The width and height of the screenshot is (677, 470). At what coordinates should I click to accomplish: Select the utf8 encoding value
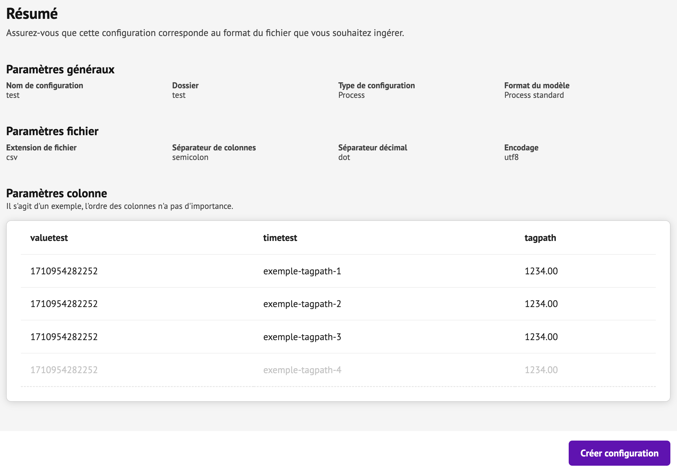click(x=511, y=157)
